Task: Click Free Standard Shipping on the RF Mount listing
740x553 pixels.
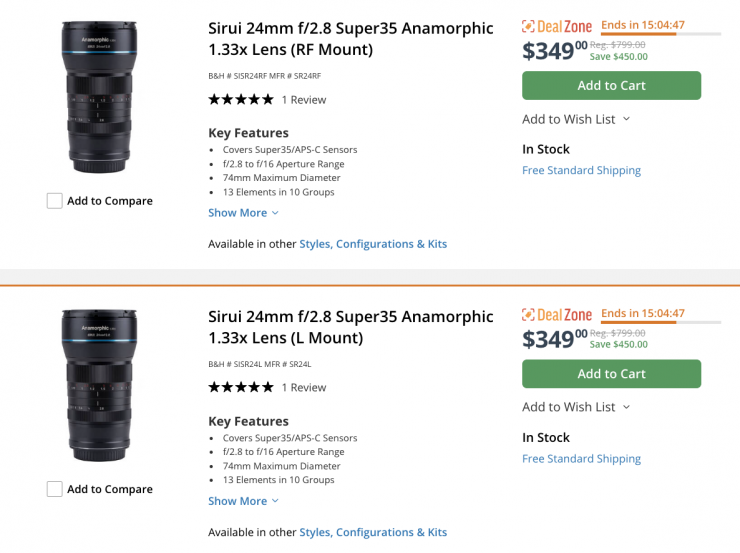Action: pos(581,171)
